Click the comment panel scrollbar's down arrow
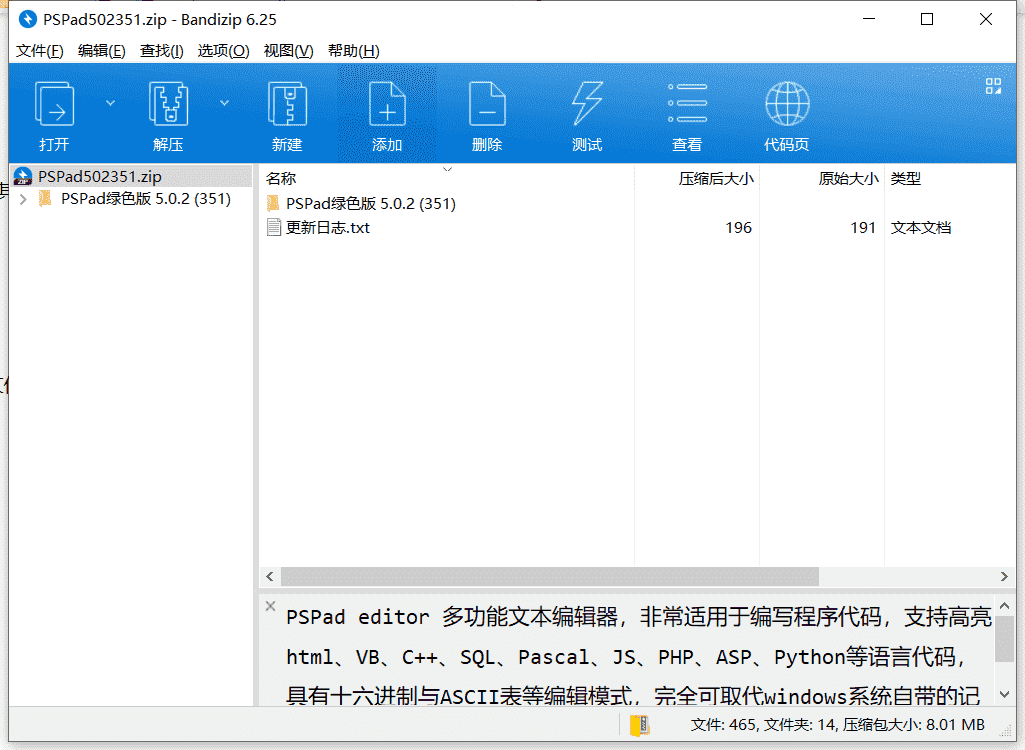The image size is (1025, 750). [x=1005, y=694]
